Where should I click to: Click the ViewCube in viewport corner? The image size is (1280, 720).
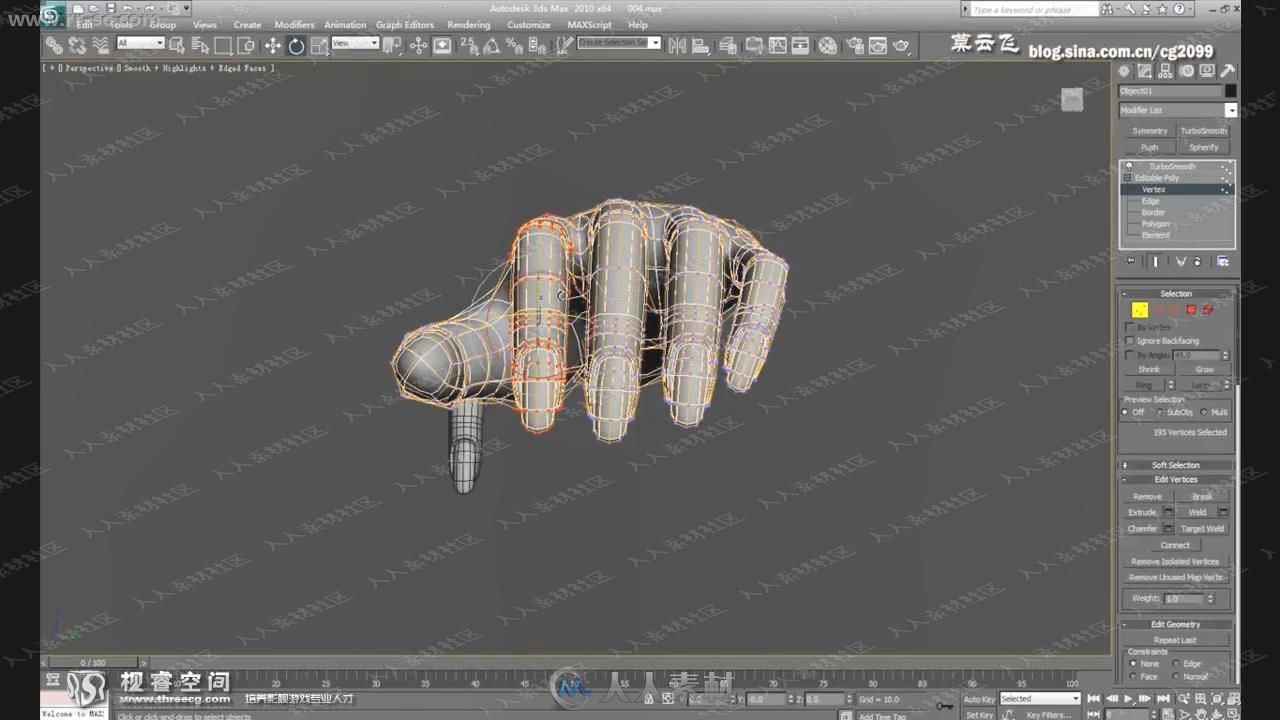pyautogui.click(x=1072, y=99)
